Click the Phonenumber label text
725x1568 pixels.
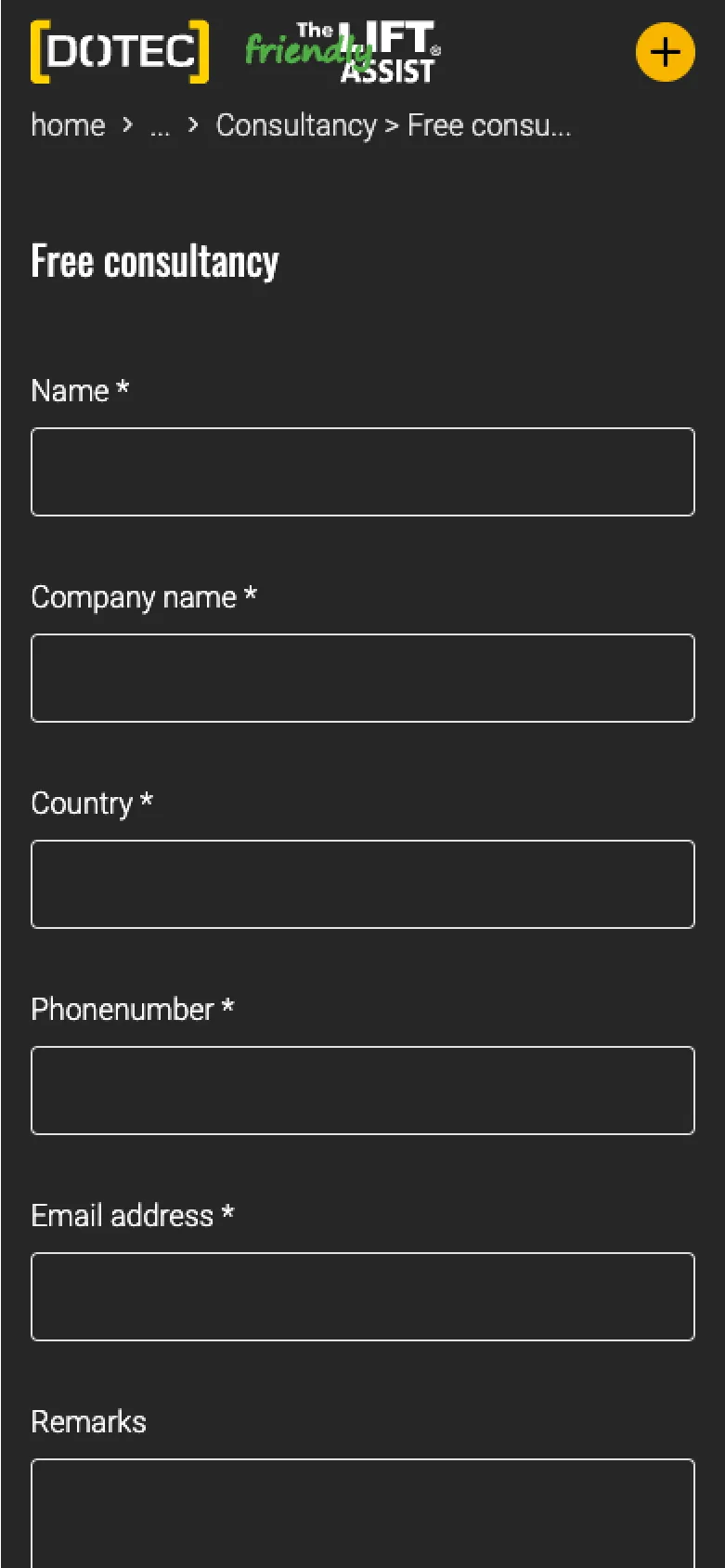tap(123, 1010)
